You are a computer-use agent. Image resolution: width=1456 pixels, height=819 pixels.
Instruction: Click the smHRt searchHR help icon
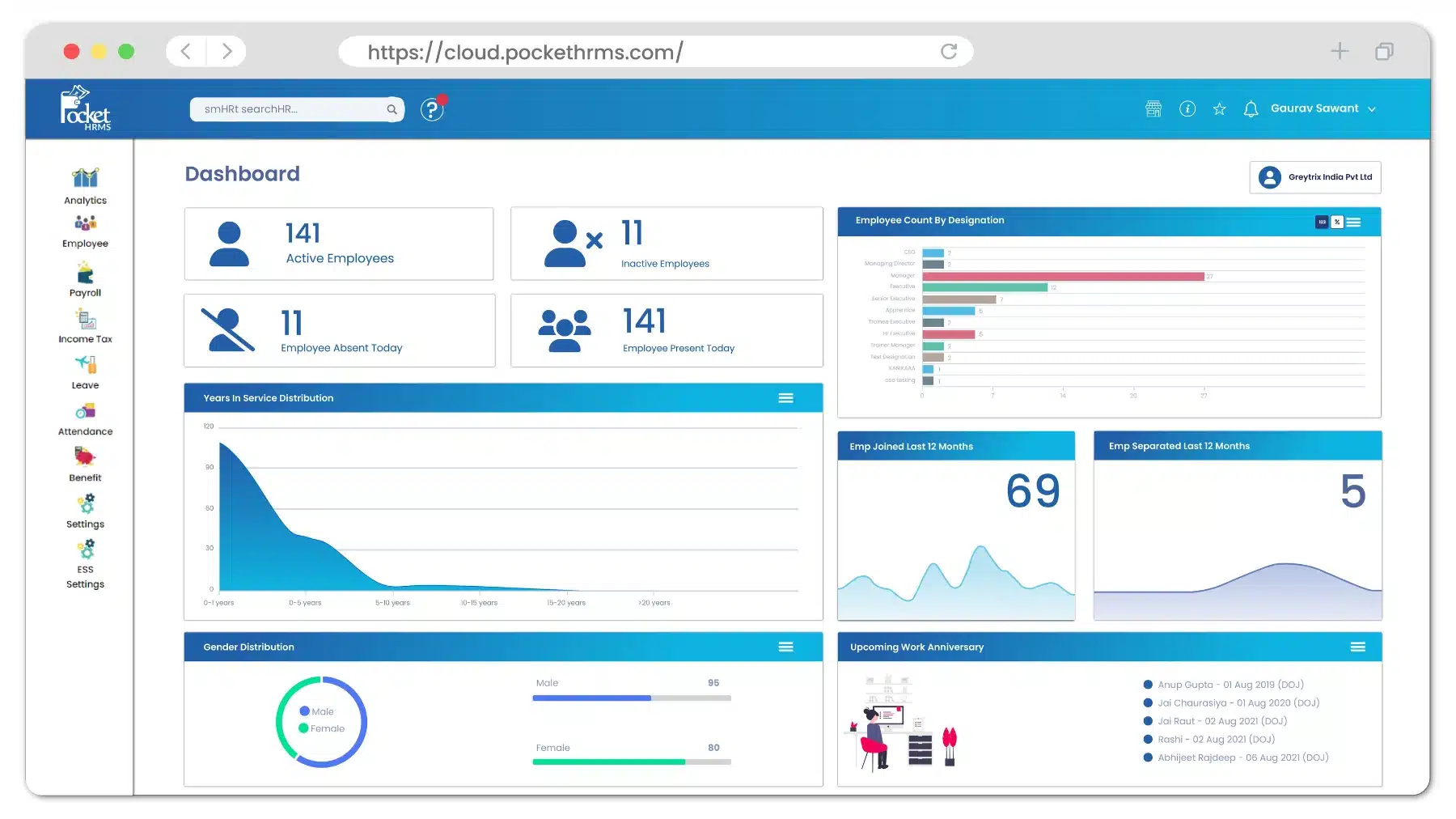click(432, 108)
